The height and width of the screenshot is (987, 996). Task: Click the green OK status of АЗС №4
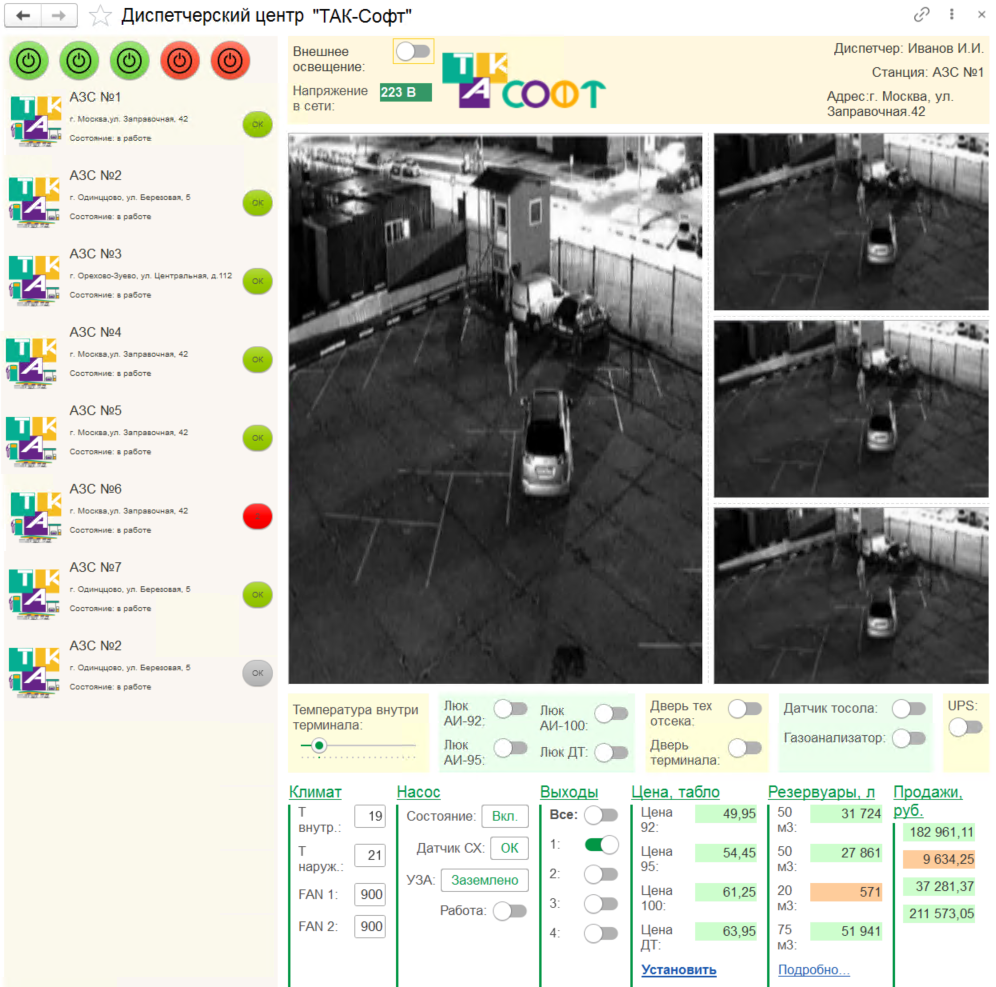(x=257, y=359)
